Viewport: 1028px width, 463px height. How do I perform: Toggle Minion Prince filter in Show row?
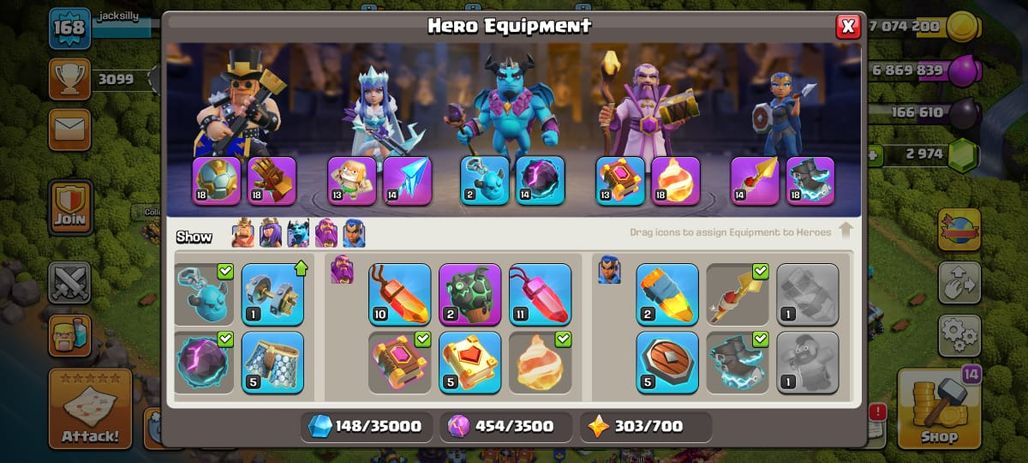298,233
